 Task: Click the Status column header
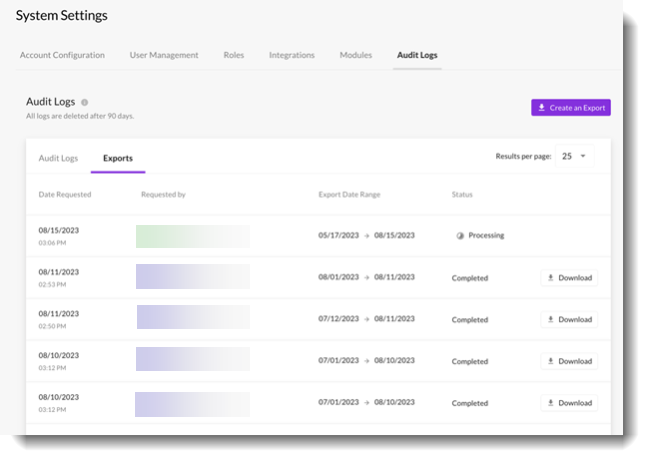click(x=462, y=194)
